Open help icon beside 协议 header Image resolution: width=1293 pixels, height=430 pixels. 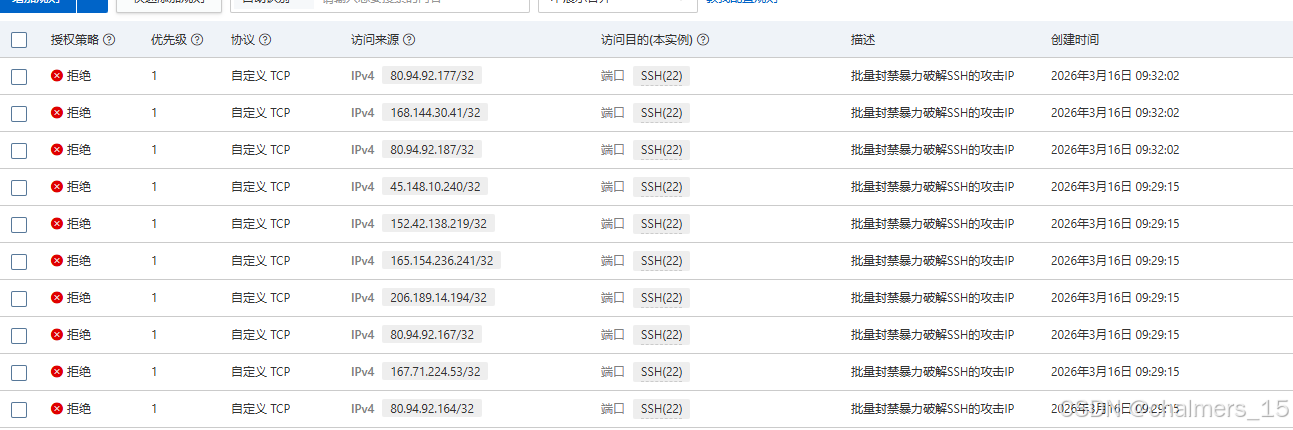[x=265, y=40]
